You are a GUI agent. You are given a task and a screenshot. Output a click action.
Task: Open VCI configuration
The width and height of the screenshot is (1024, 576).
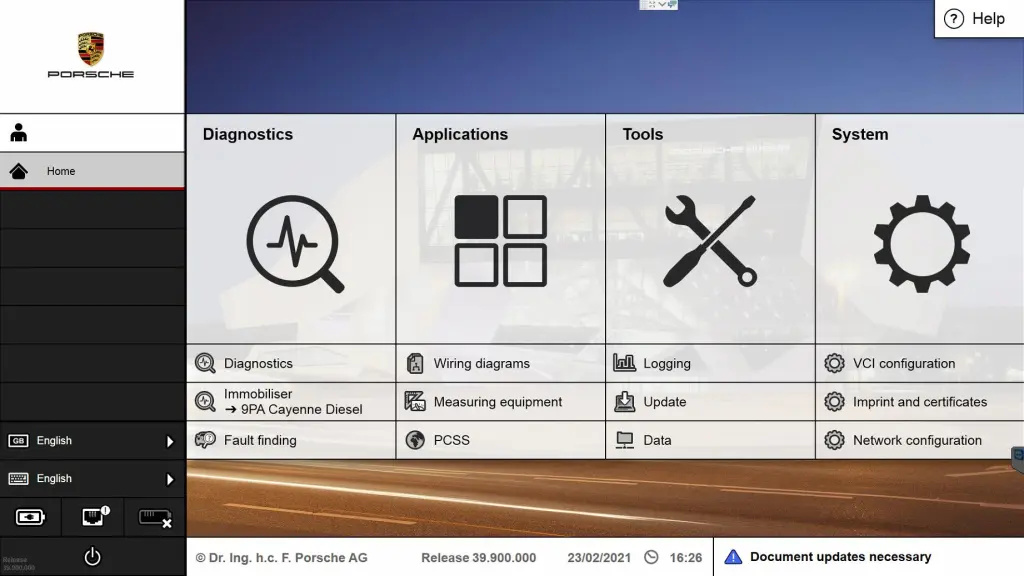903,364
